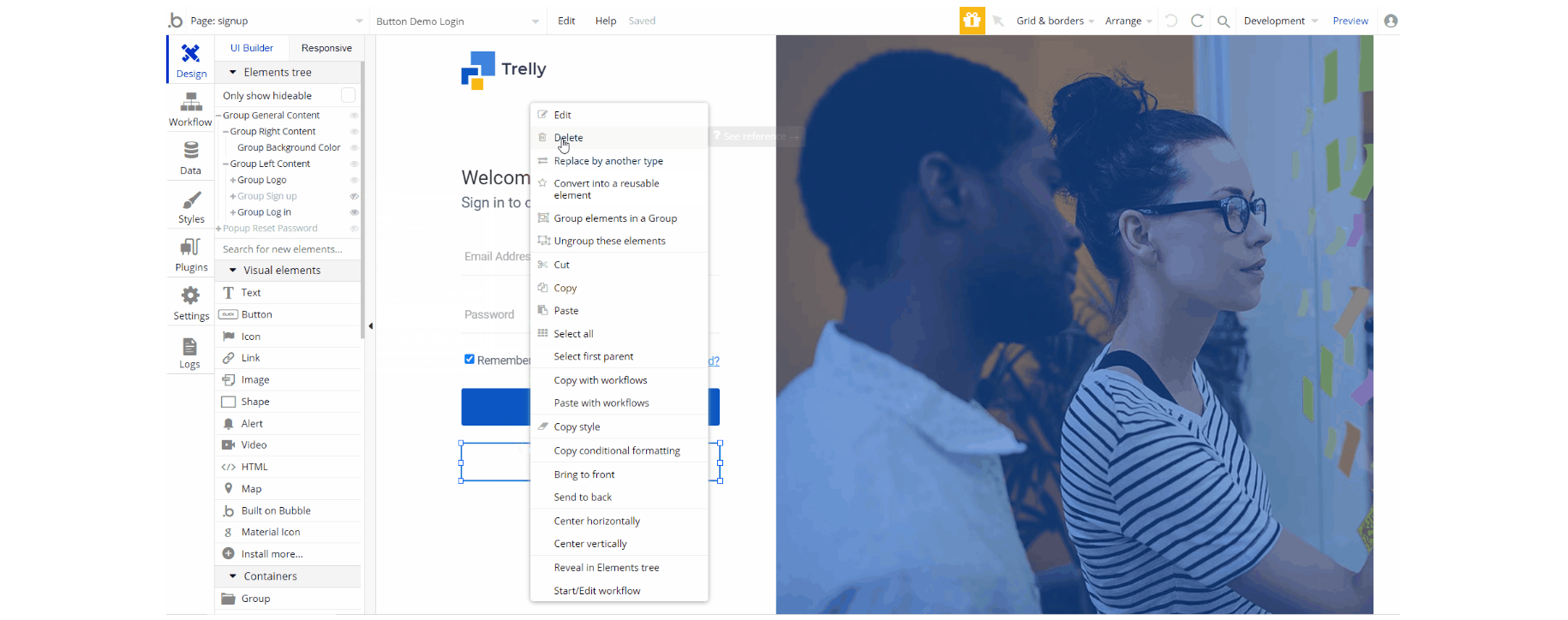
Task: Toggle the Remember me checkbox on the canvas
Action: tap(470, 360)
